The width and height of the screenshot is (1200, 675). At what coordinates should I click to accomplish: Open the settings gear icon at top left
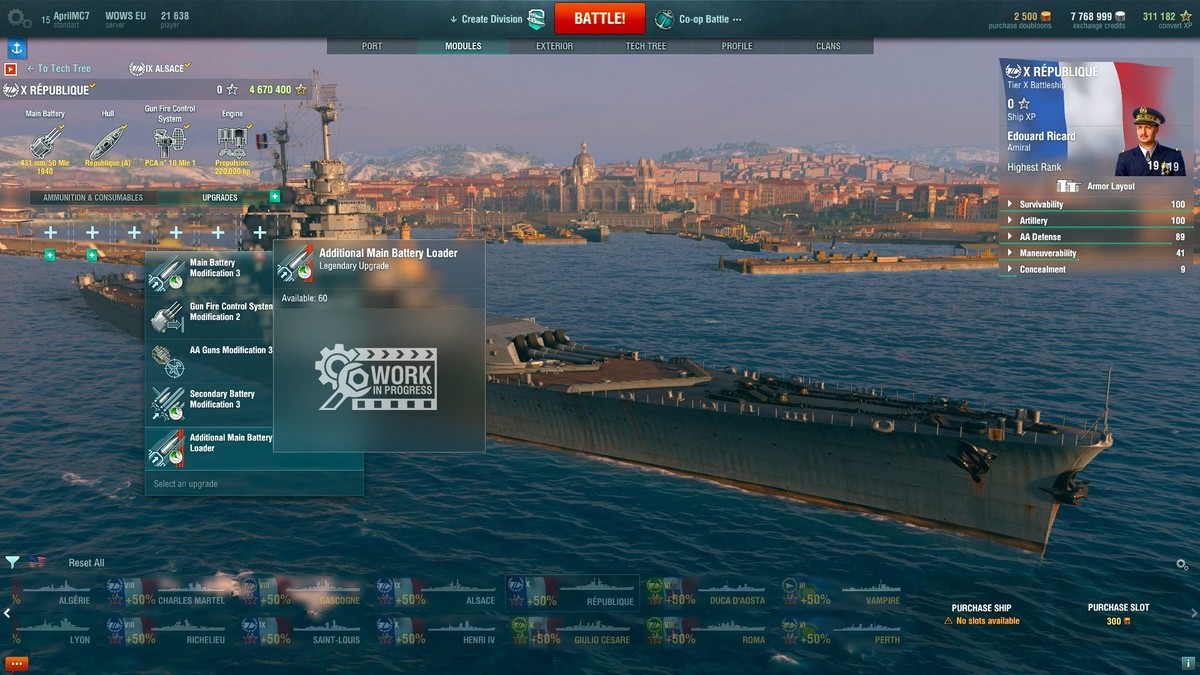point(19,18)
